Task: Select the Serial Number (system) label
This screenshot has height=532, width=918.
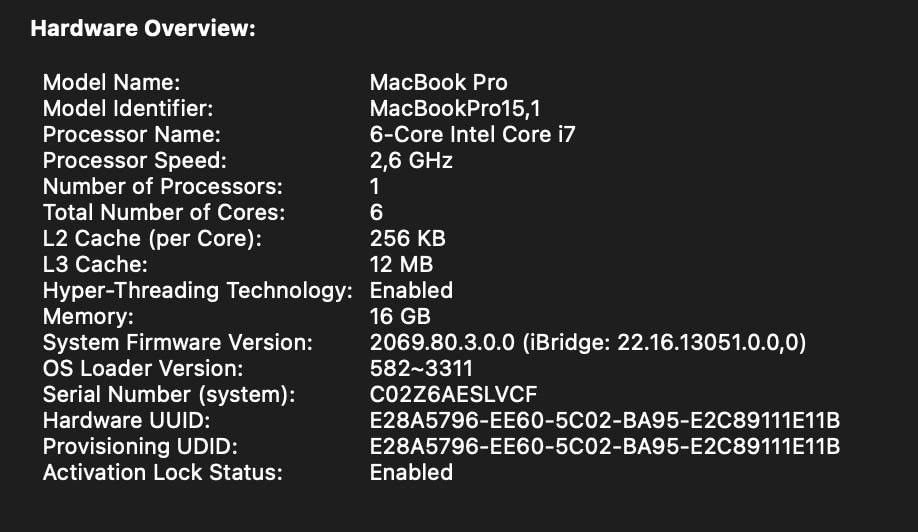Action: click(x=169, y=394)
